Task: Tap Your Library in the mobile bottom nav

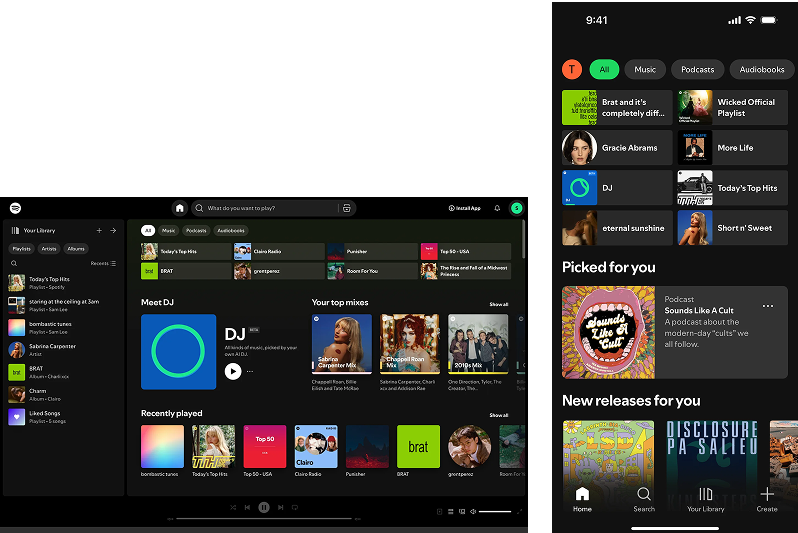Action: coord(705,499)
